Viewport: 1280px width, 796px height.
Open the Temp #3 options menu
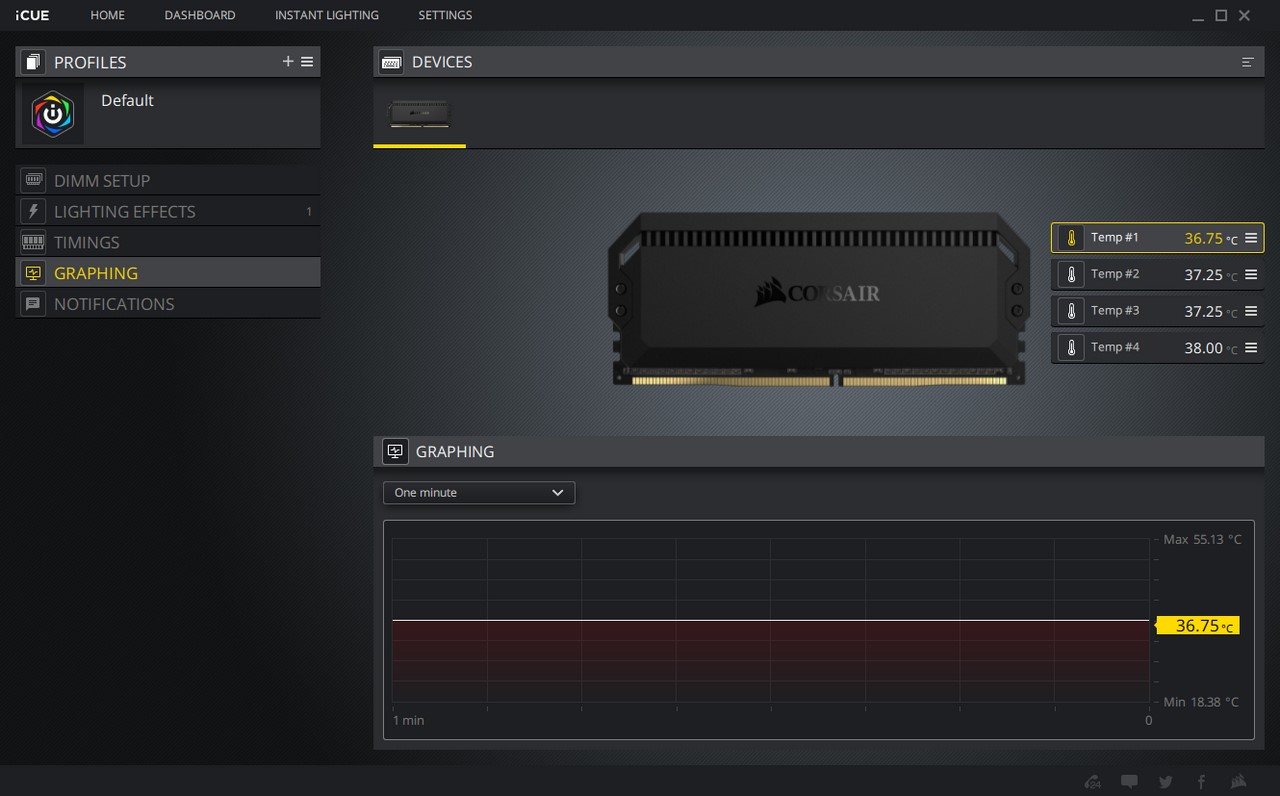point(1251,311)
